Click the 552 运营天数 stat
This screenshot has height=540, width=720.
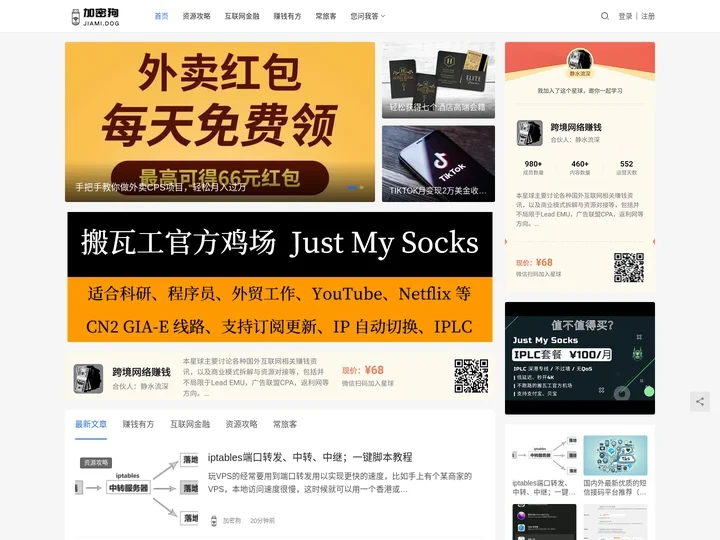[626, 168]
